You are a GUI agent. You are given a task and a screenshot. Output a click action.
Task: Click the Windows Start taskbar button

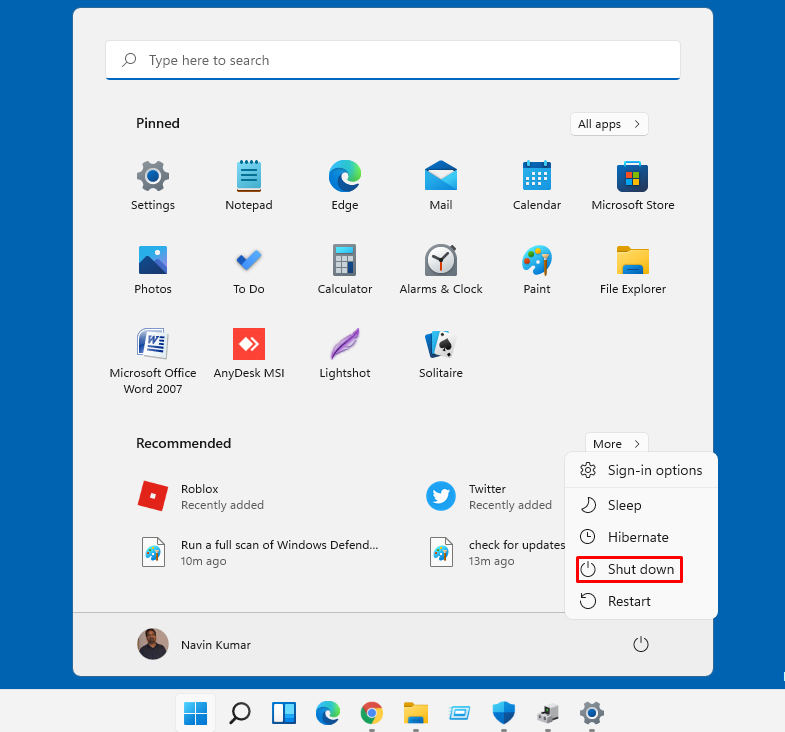[196, 713]
